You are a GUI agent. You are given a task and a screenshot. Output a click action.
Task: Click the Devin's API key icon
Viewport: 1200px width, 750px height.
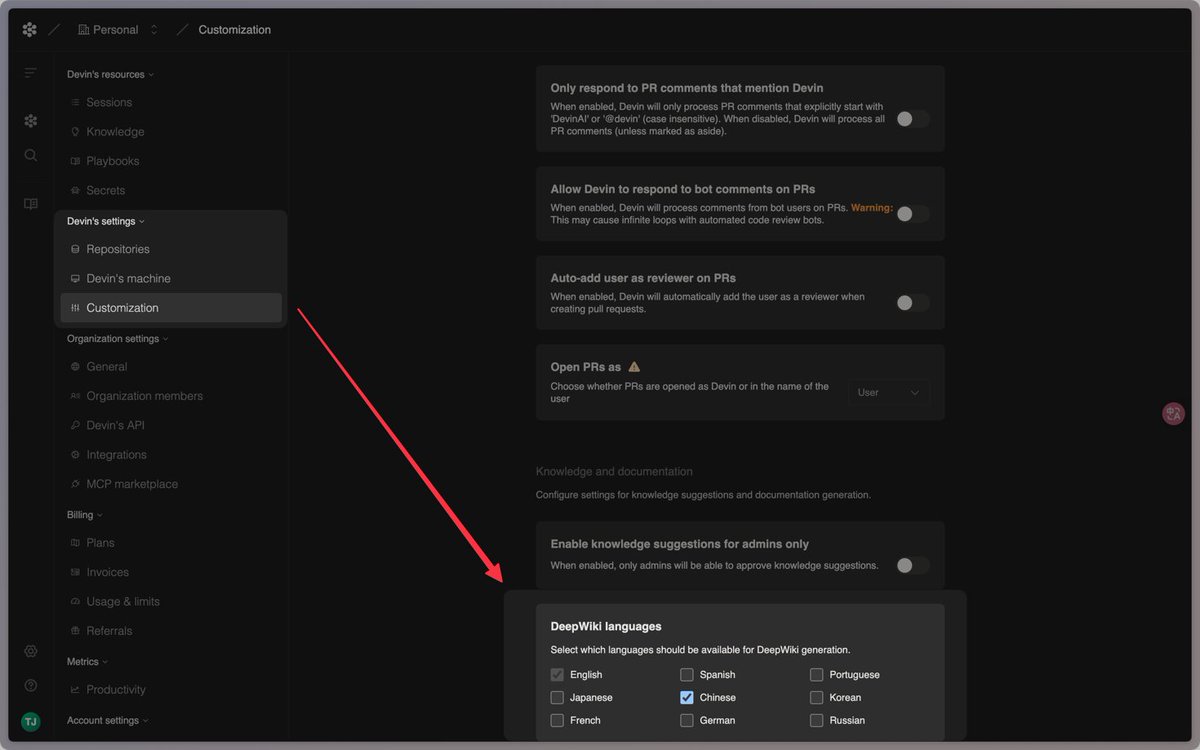75,425
